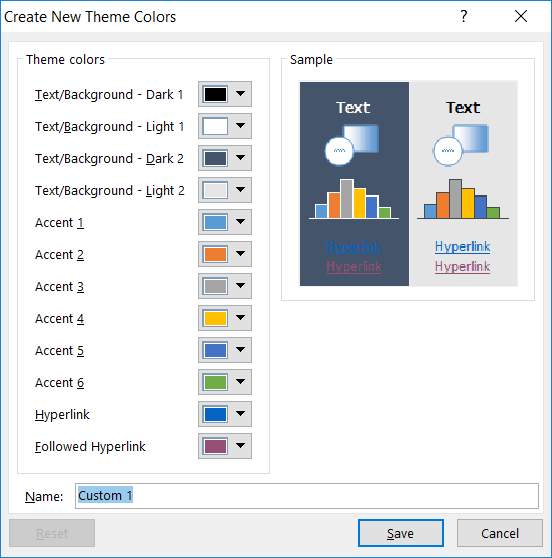Open Text/Background - Dark 1 color dropdown
552x558 pixels.
click(225, 94)
